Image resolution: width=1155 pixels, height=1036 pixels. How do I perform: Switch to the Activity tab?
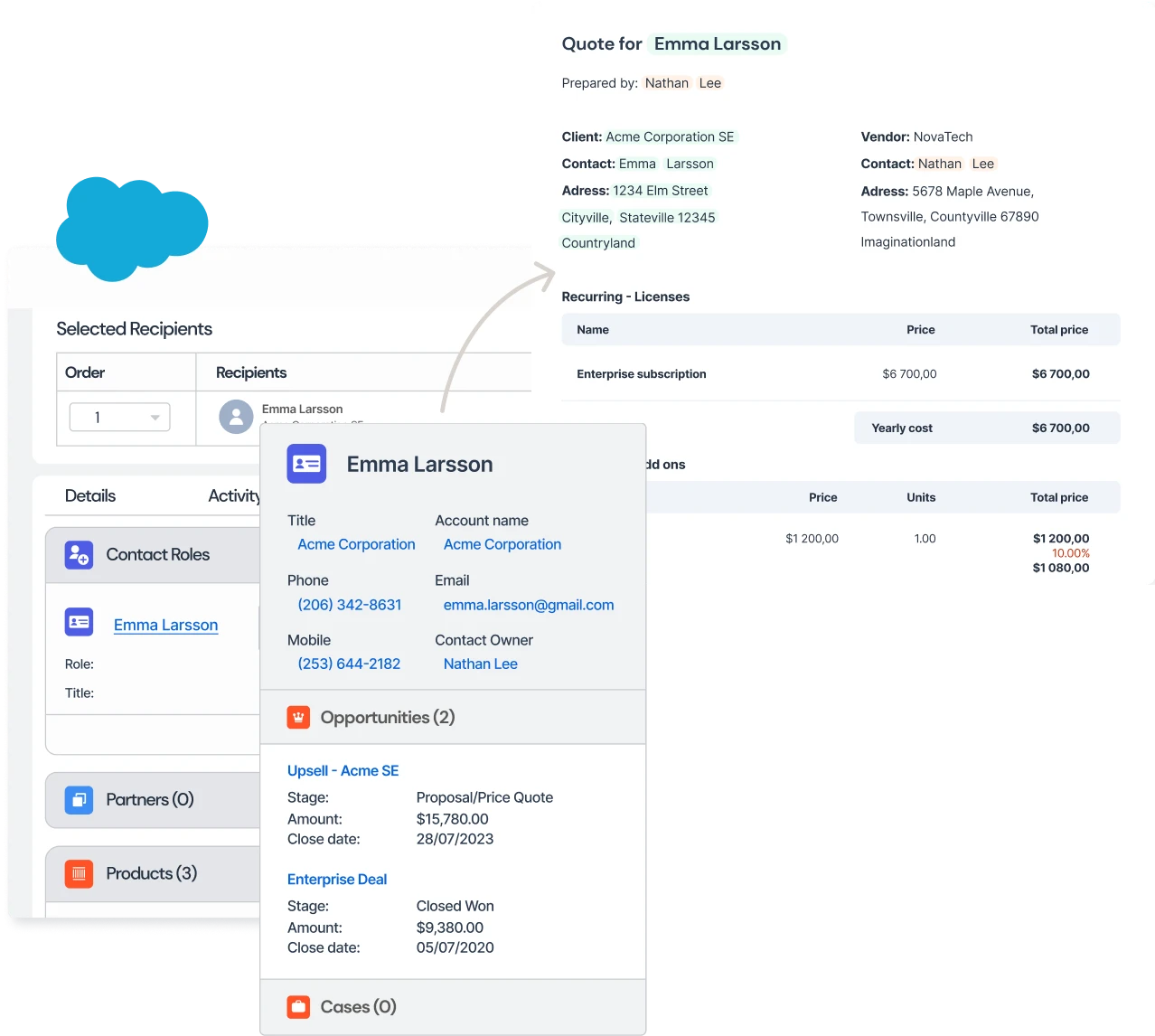(x=233, y=495)
